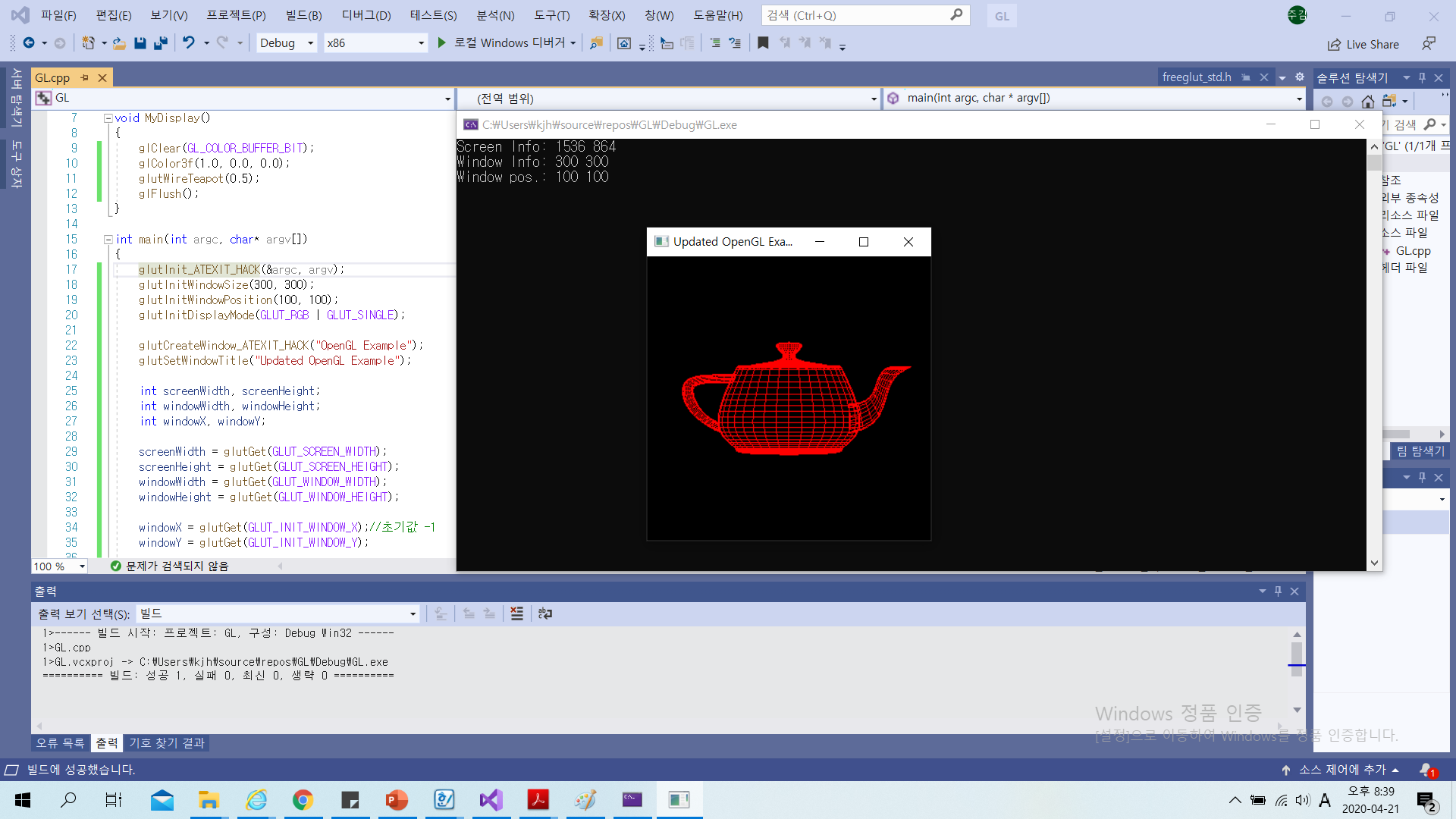Toggle word wrap in output pane

(544, 613)
